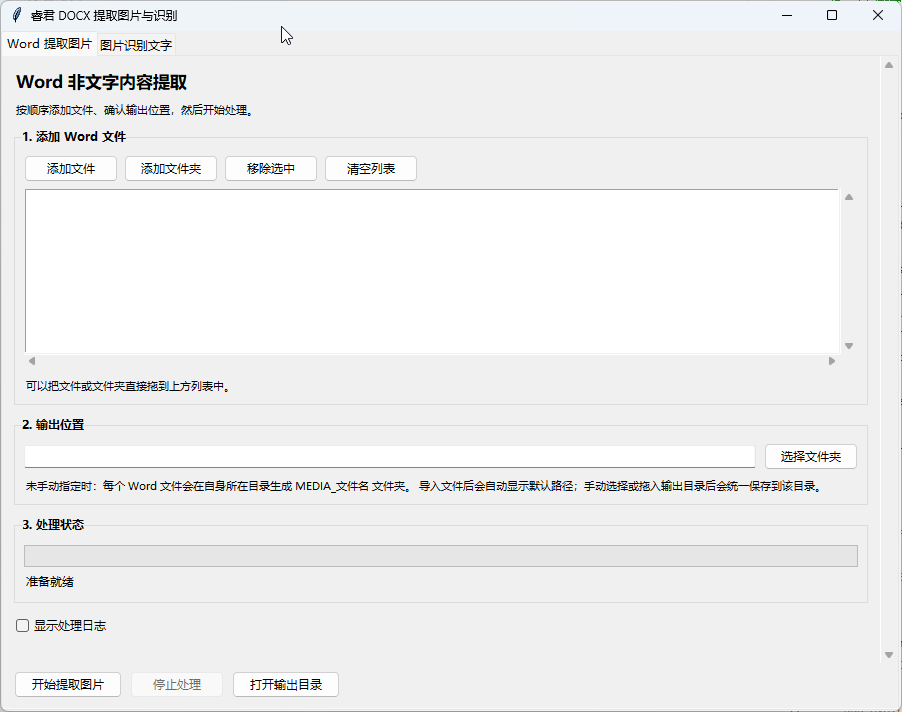902x712 pixels.
Task: Click the section label 3. 处理状态
Action: click(x=53, y=525)
